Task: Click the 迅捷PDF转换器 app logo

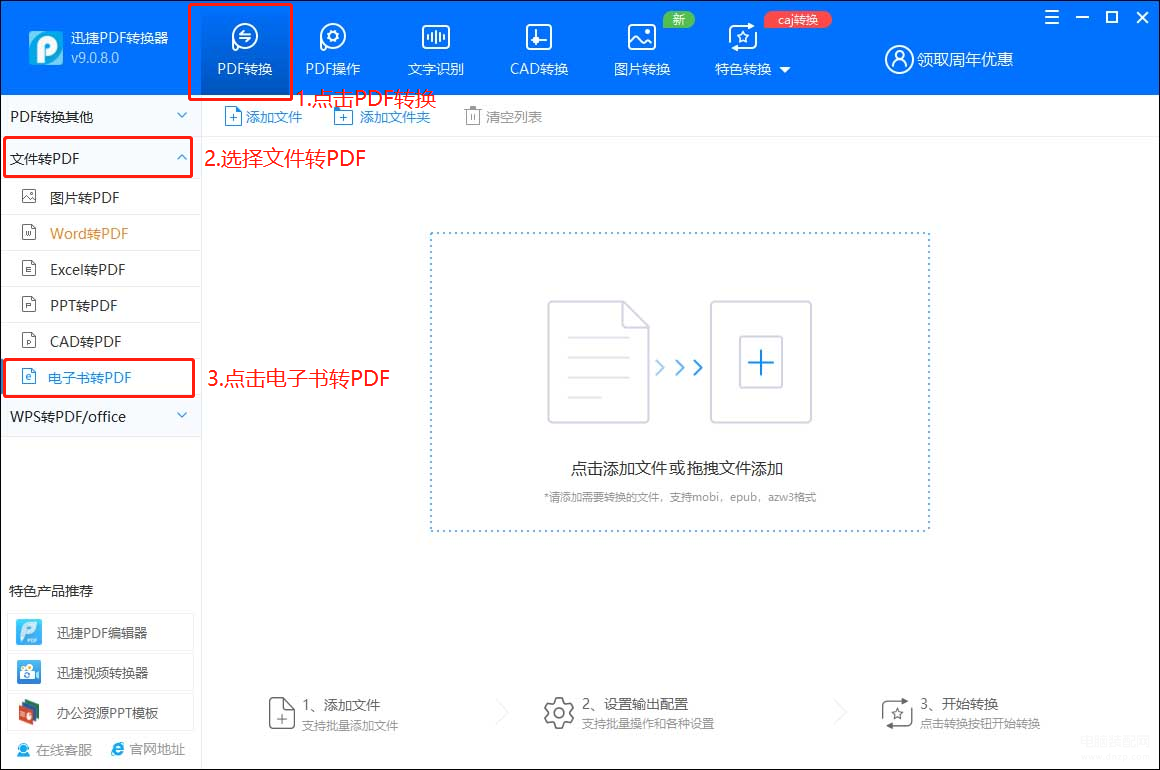Action: coord(45,48)
